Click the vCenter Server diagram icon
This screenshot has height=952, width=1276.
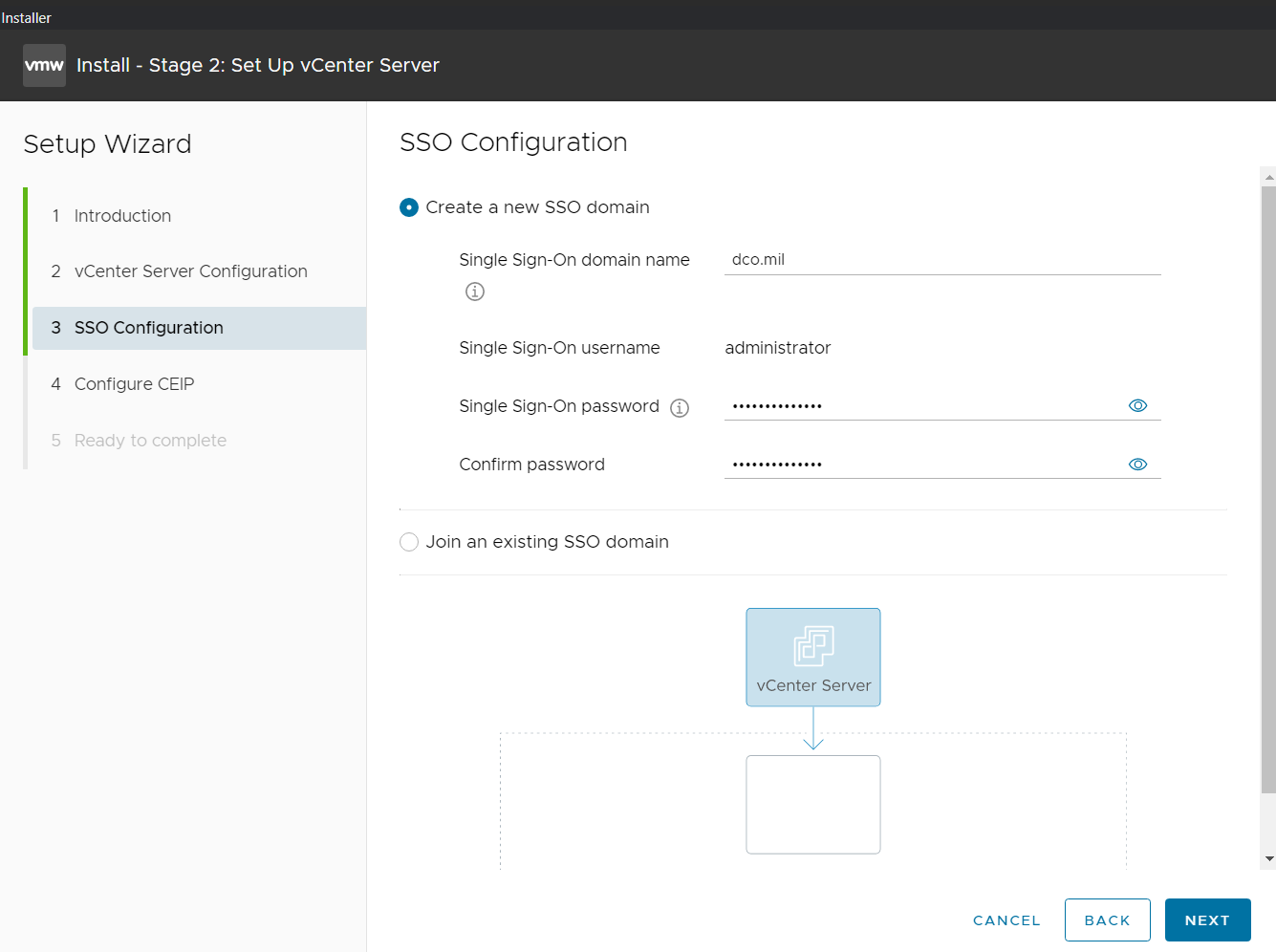[x=813, y=658]
